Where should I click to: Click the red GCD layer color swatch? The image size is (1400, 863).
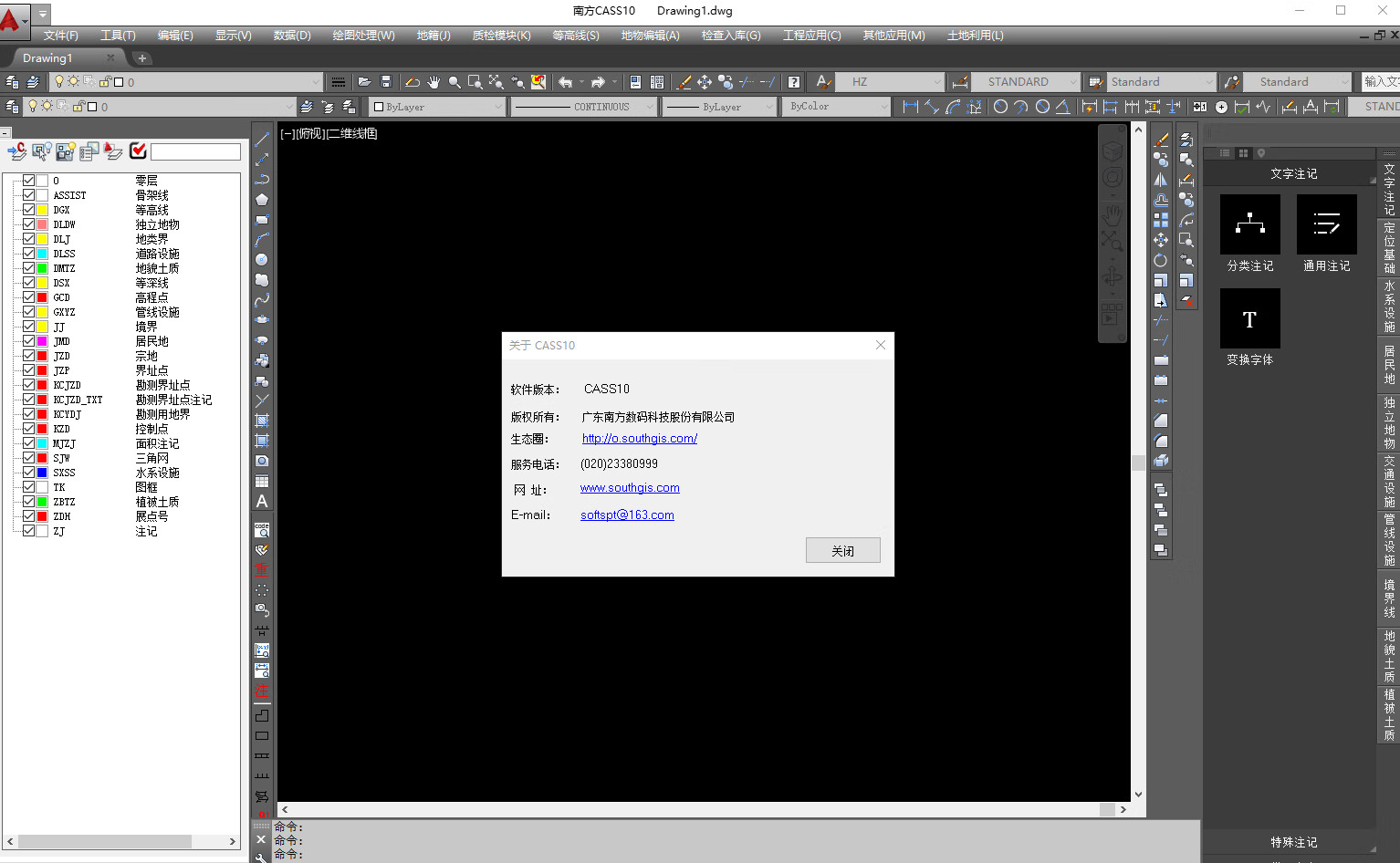pyautogui.click(x=42, y=297)
